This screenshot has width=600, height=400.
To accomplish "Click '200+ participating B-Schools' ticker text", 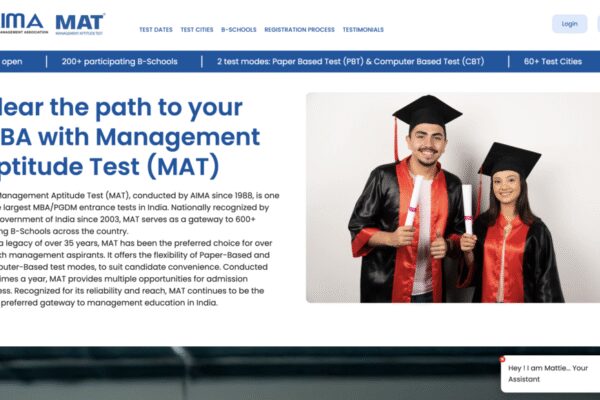I will [119, 62].
